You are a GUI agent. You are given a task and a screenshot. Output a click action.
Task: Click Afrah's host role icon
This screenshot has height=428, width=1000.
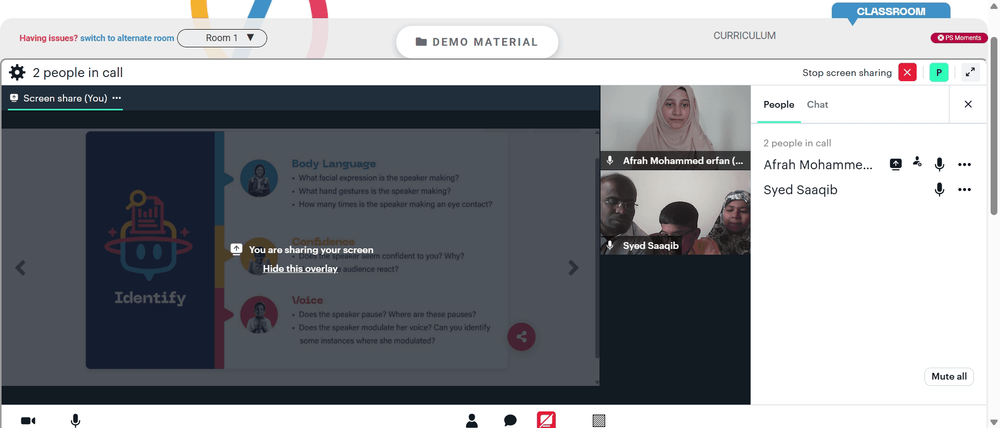[917, 162]
